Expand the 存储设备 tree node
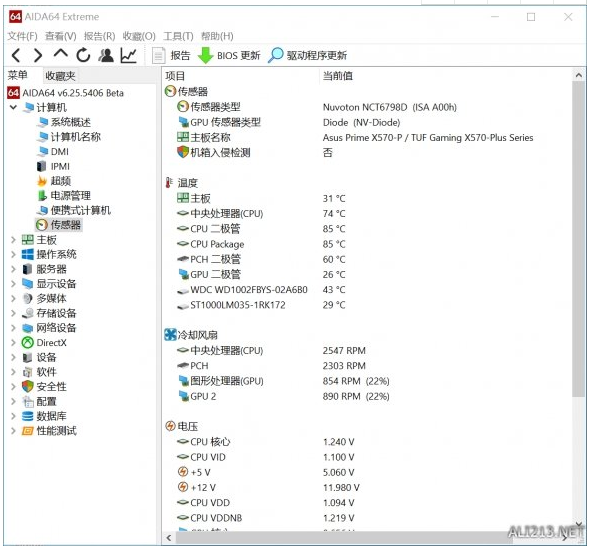The image size is (589, 549). (x=13, y=313)
